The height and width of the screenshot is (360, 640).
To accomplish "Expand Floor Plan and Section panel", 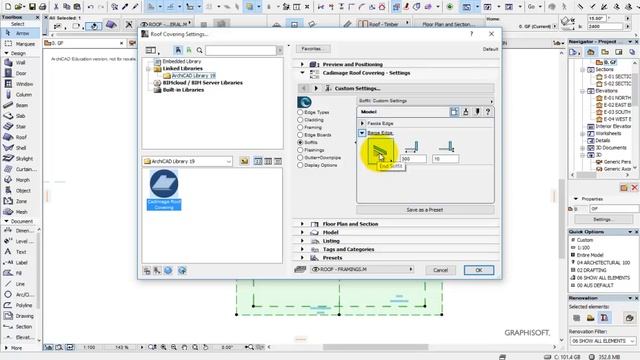I will pyautogui.click(x=302, y=224).
